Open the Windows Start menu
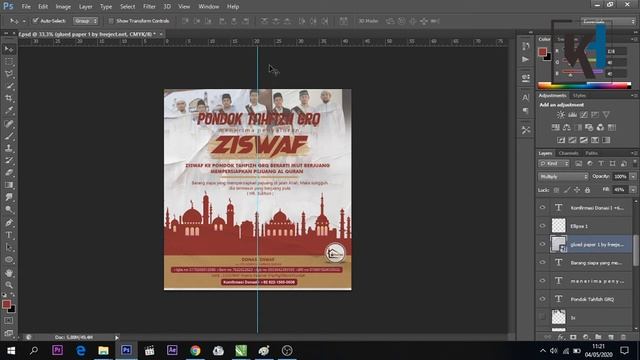 pyautogui.click(x=11, y=351)
